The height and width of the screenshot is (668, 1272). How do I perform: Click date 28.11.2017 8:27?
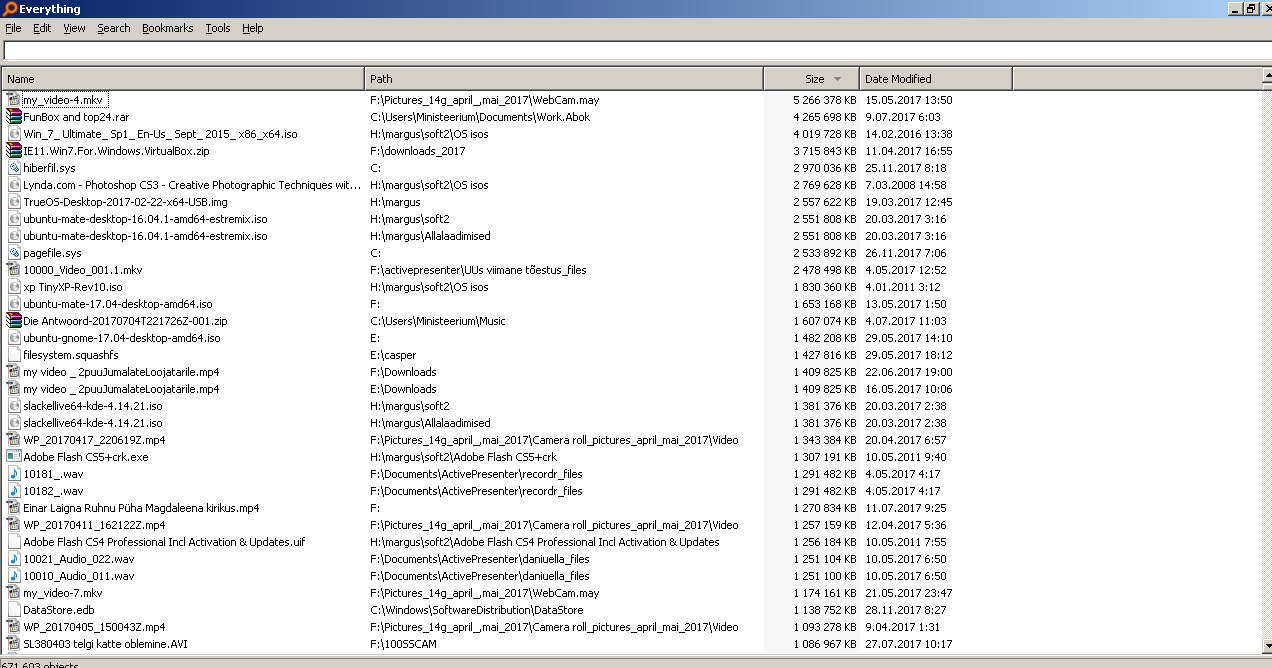coord(908,610)
